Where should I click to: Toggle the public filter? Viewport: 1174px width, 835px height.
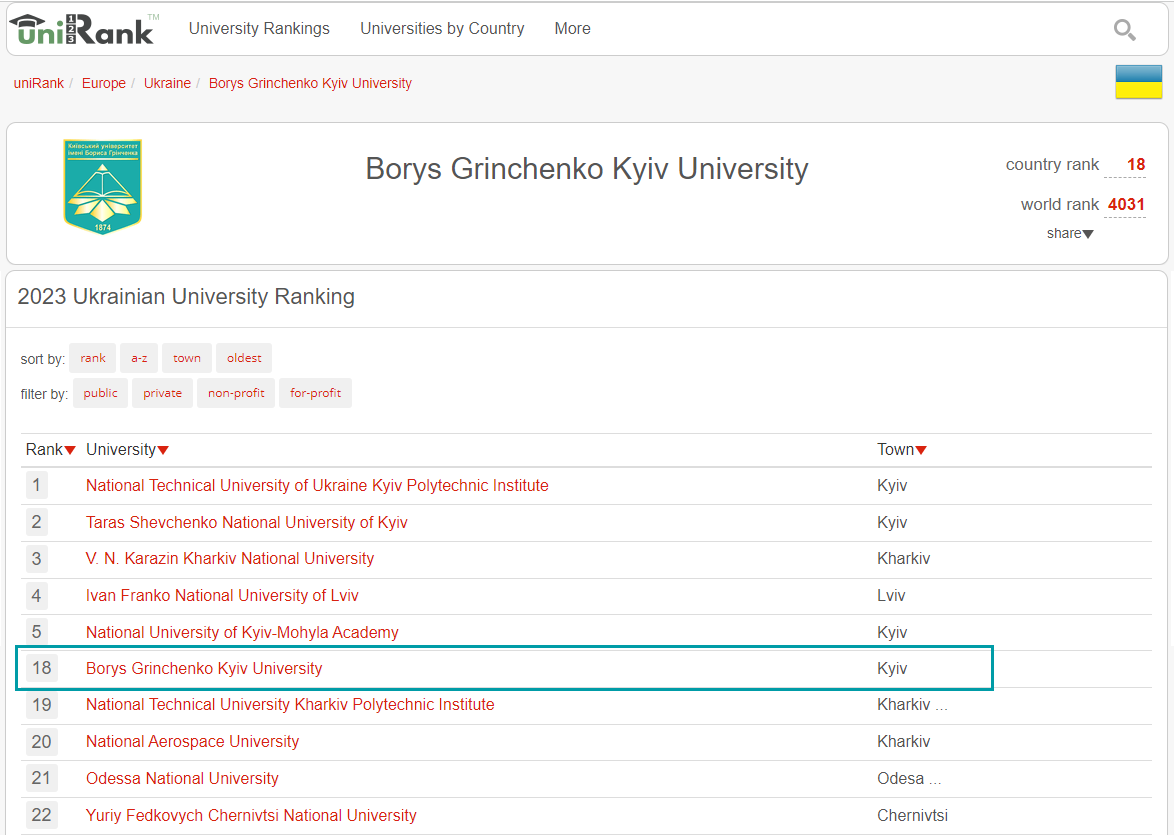click(x=100, y=393)
